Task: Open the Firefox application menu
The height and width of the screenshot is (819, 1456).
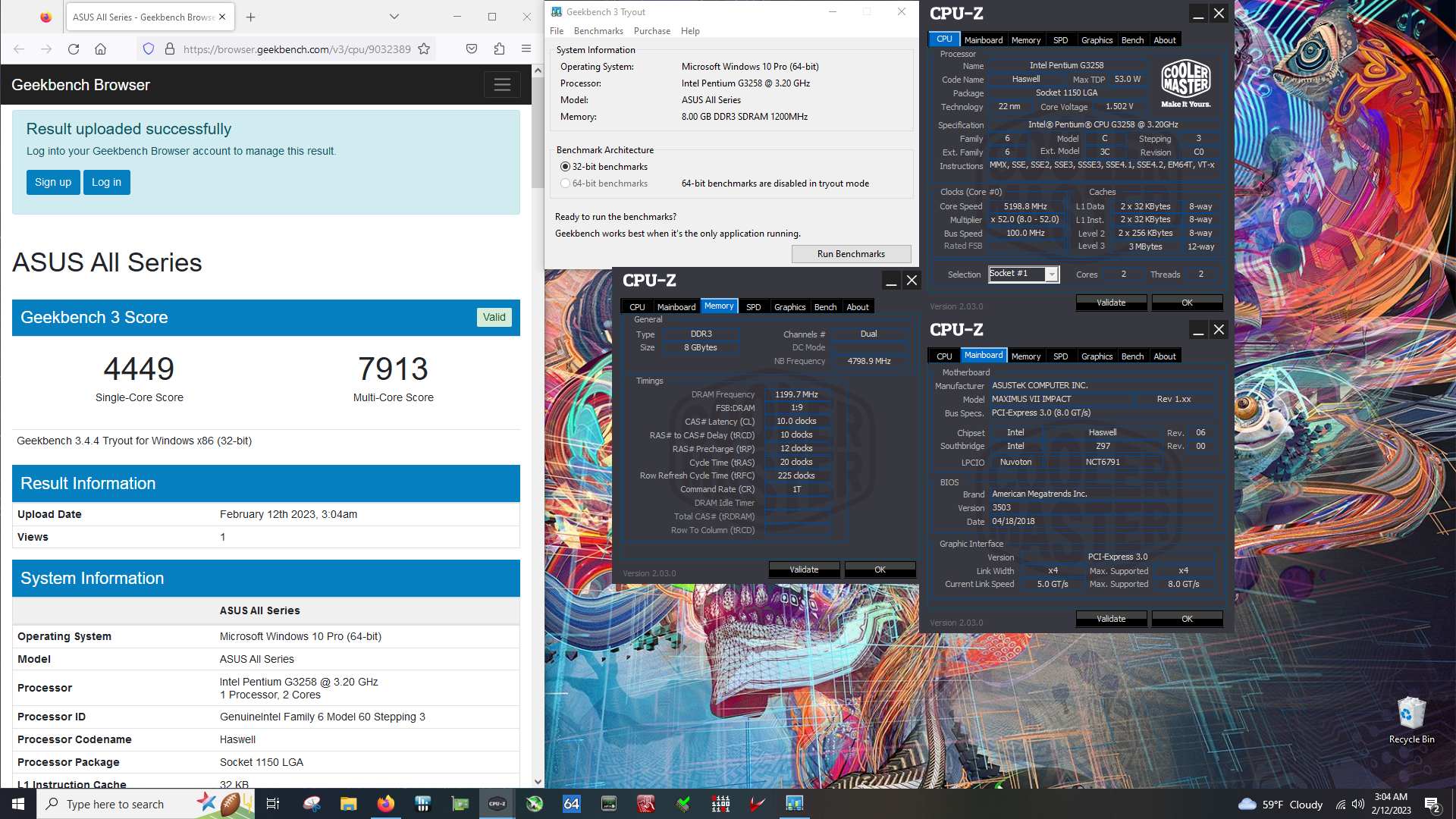Action: pos(526,49)
